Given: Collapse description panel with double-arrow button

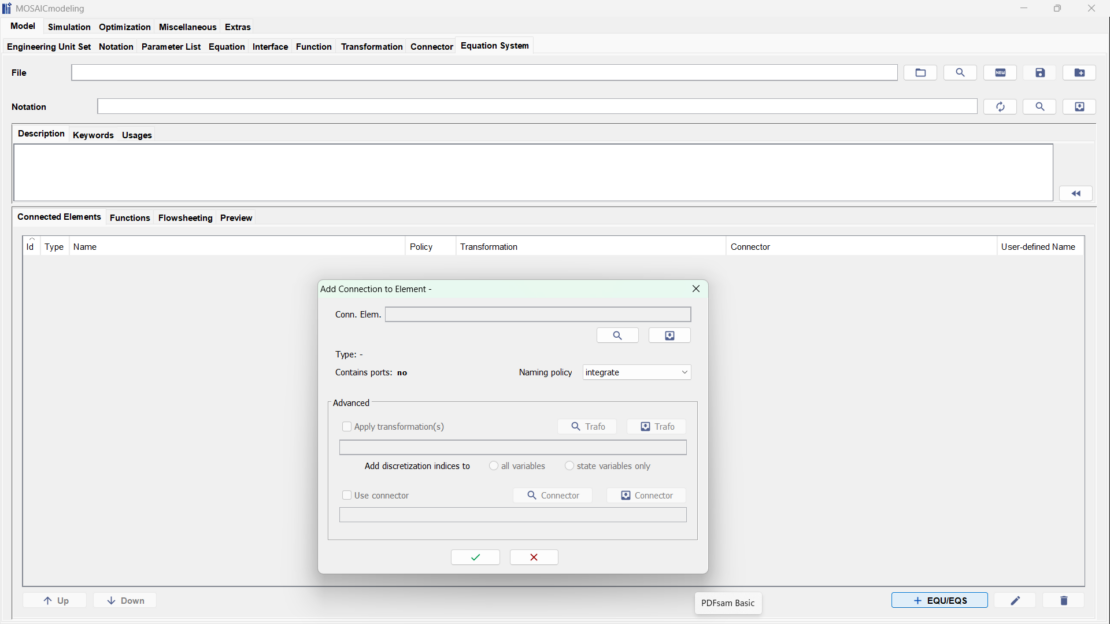Looking at the screenshot, I should click(x=1076, y=193).
